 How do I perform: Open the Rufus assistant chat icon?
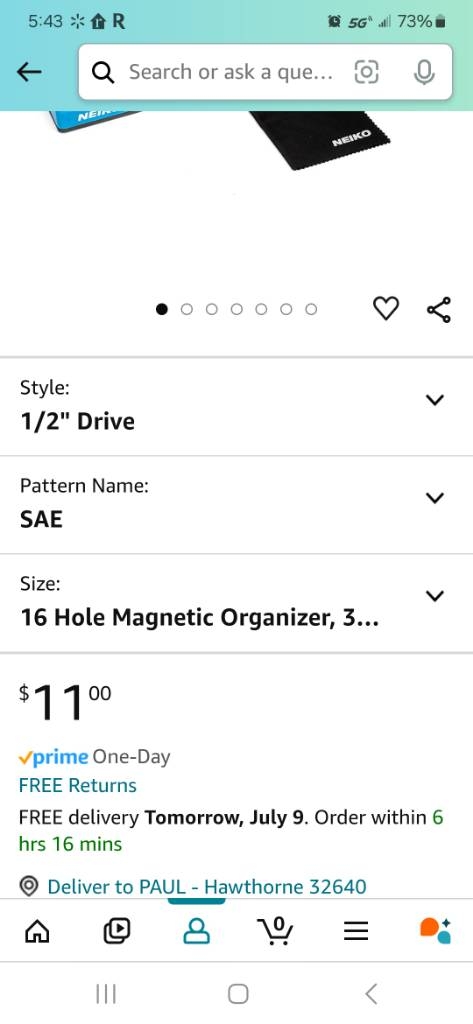(x=436, y=930)
